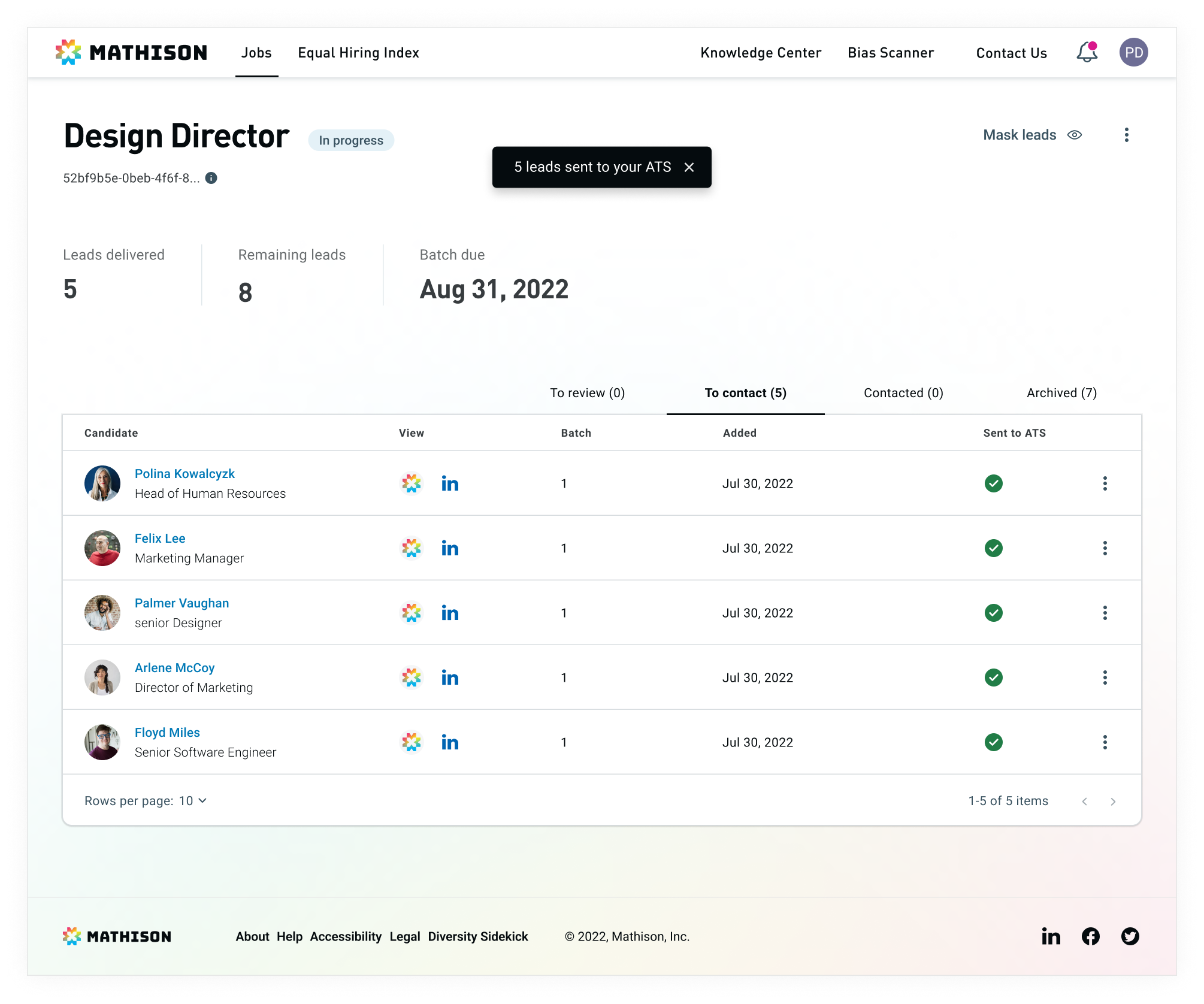Click the Contact Us link
Viewport: 1204px width, 1004px height.
[1011, 53]
